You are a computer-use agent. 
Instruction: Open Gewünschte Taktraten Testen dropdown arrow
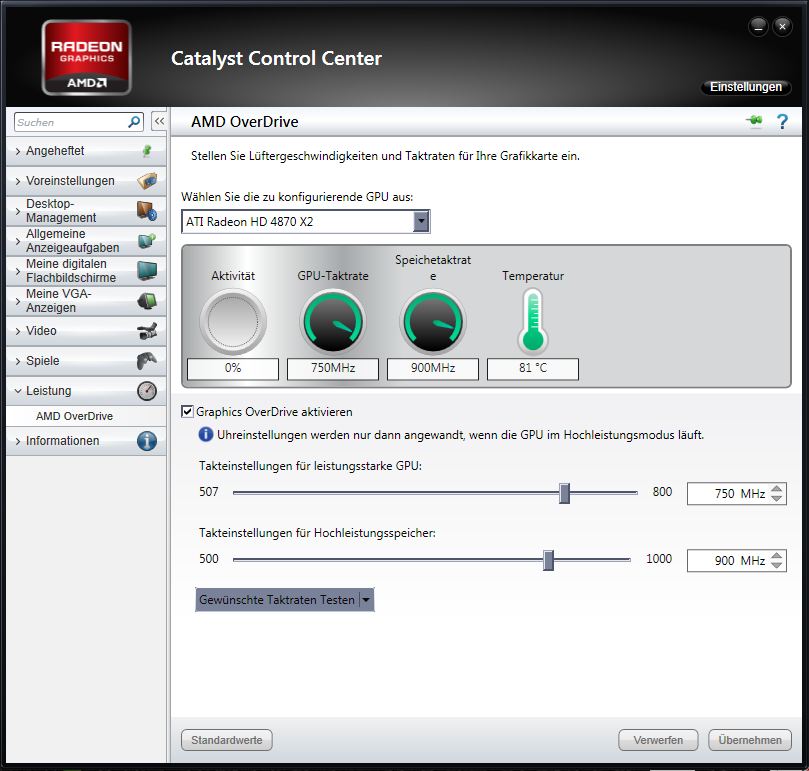click(366, 600)
